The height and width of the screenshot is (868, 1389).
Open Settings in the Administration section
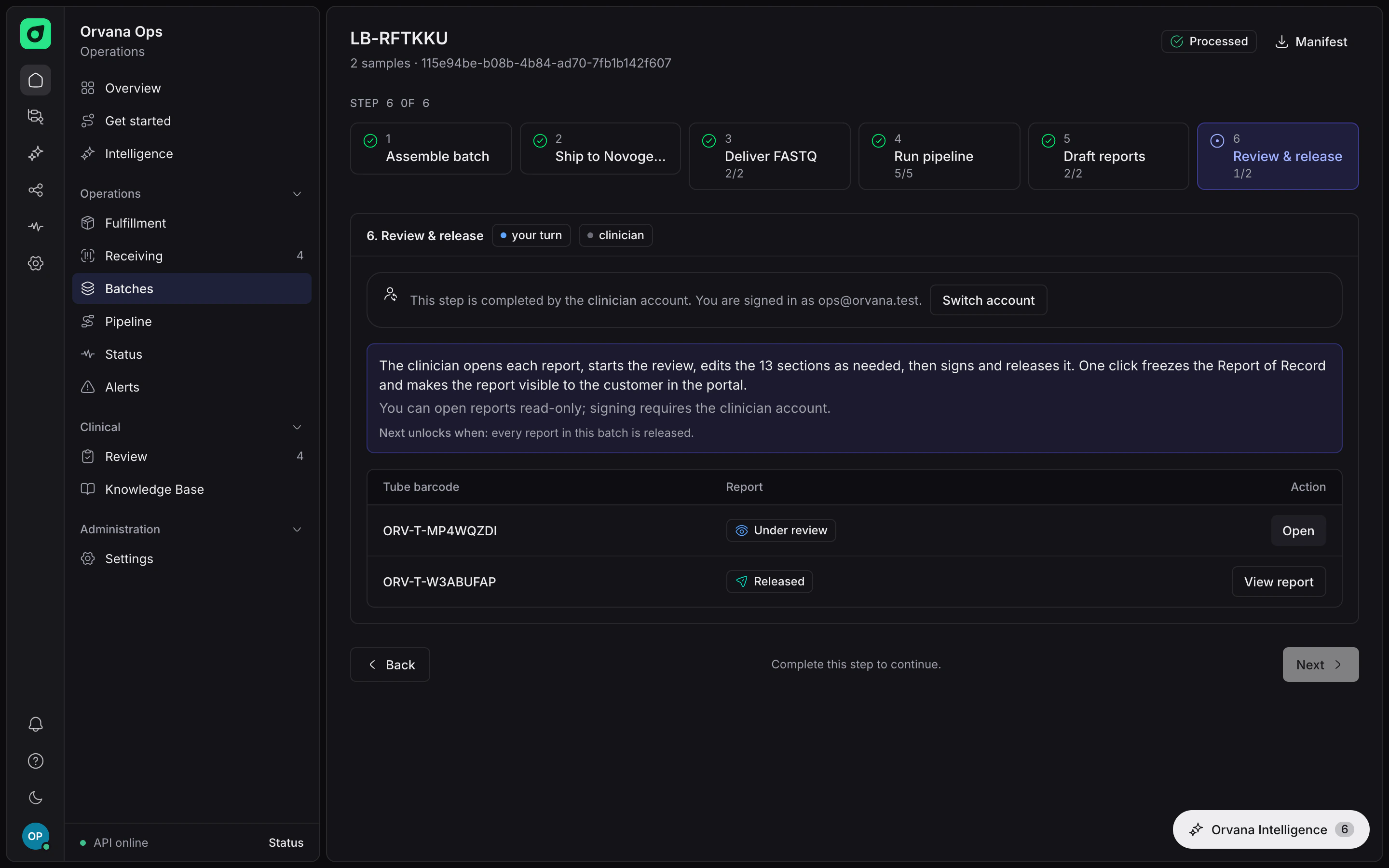point(191,558)
